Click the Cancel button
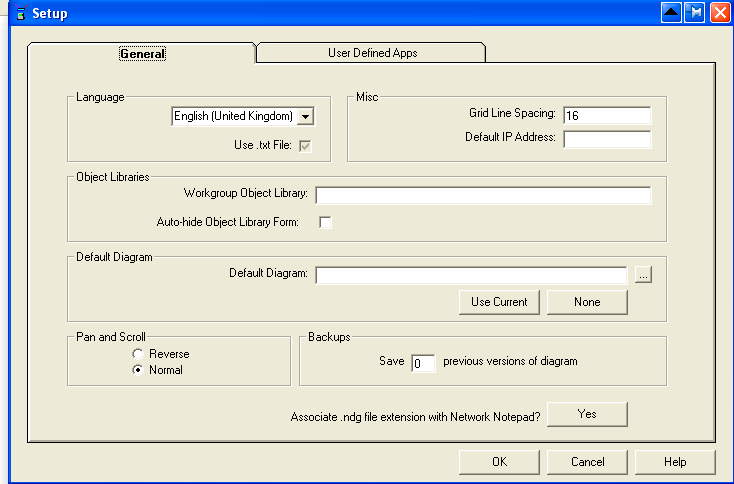734x484 pixels. 587,462
